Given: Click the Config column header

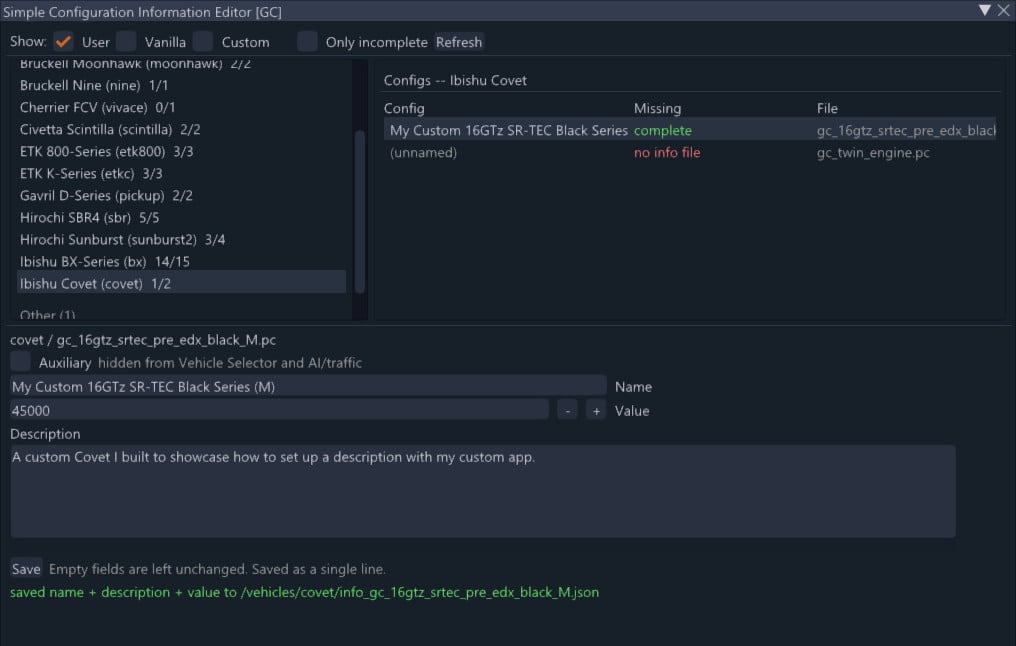Looking at the screenshot, I should [404, 108].
